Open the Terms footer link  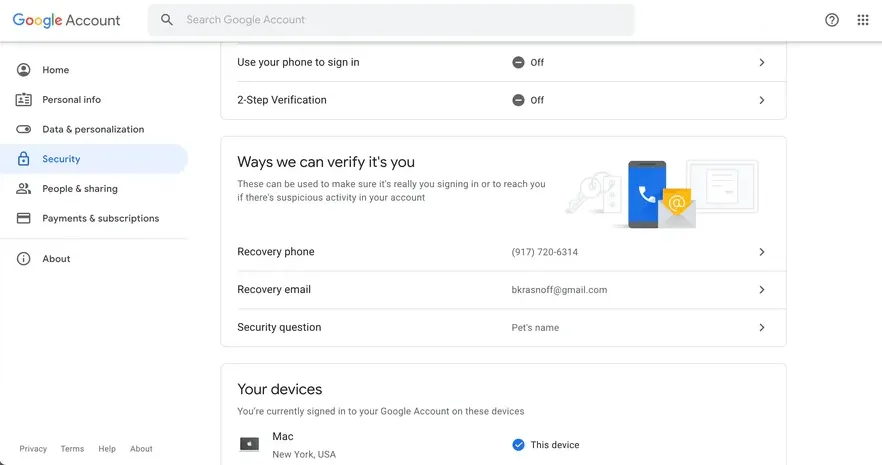[72, 449]
